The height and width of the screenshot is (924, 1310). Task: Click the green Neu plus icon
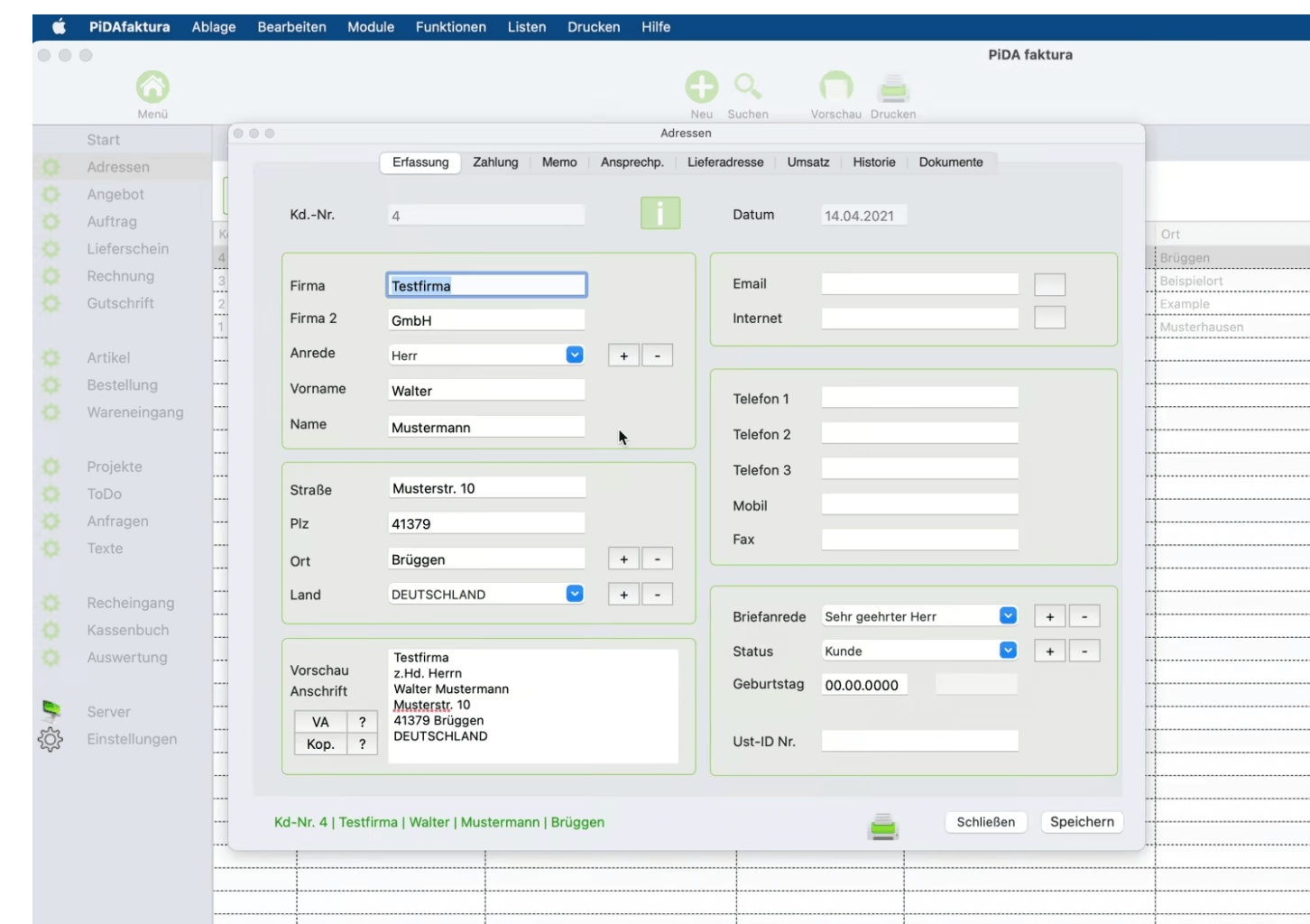tap(701, 88)
